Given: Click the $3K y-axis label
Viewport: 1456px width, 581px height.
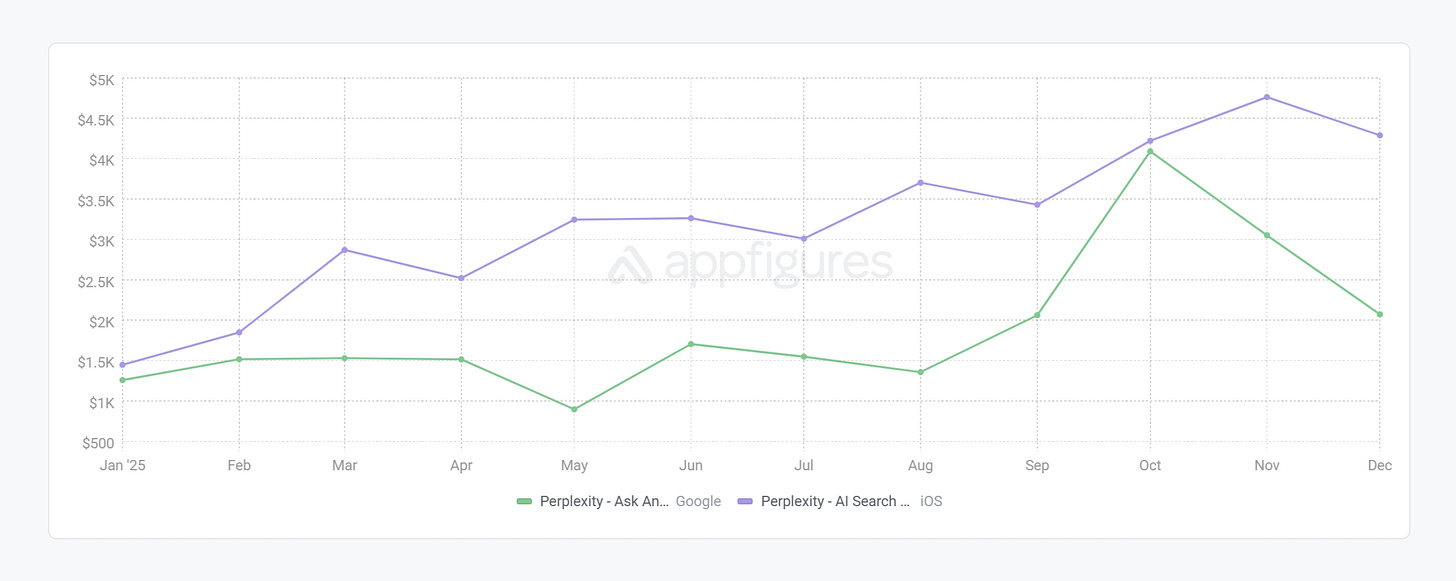Looking at the screenshot, I should pyautogui.click(x=101, y=241).
